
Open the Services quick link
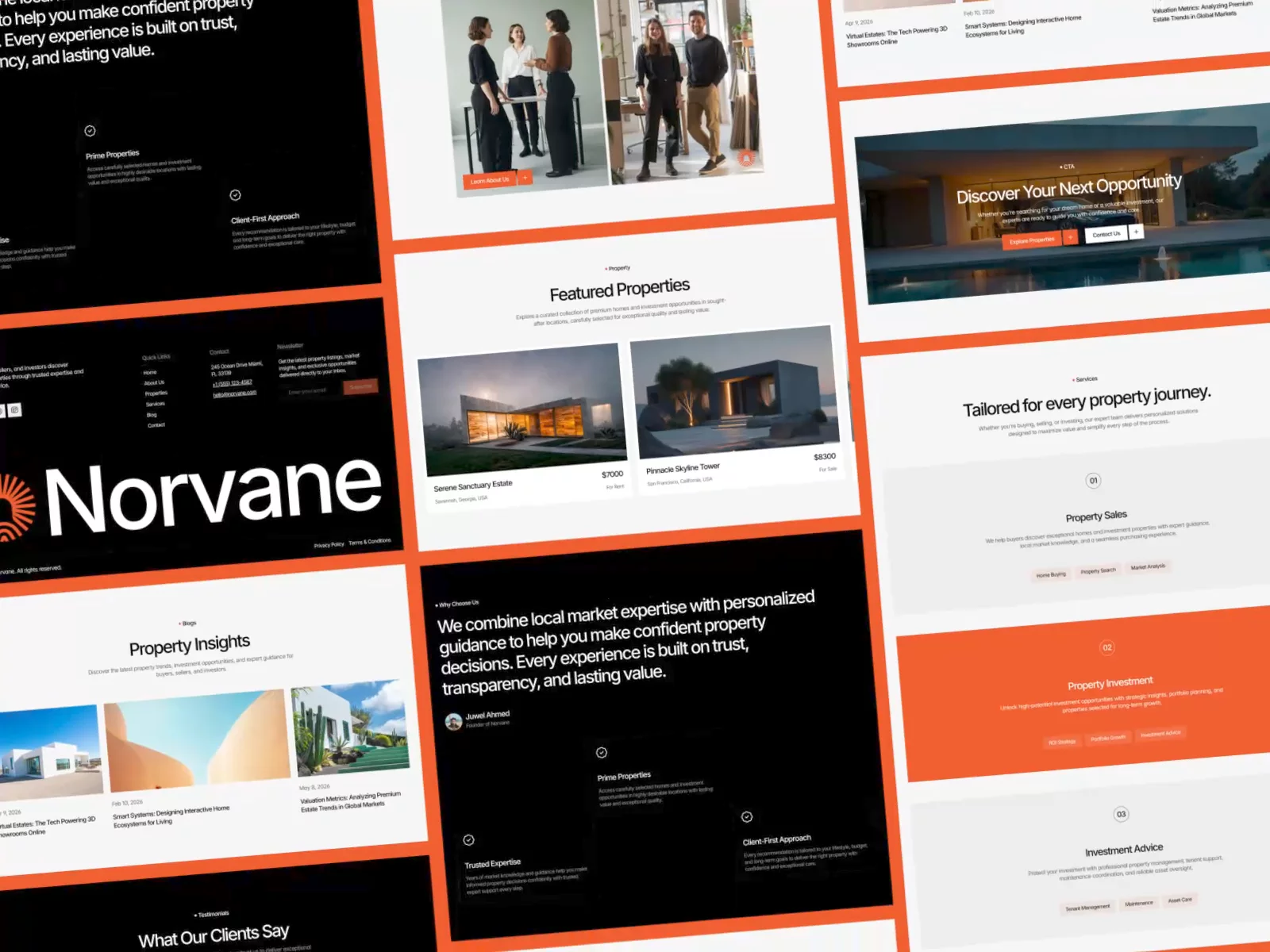156,404
